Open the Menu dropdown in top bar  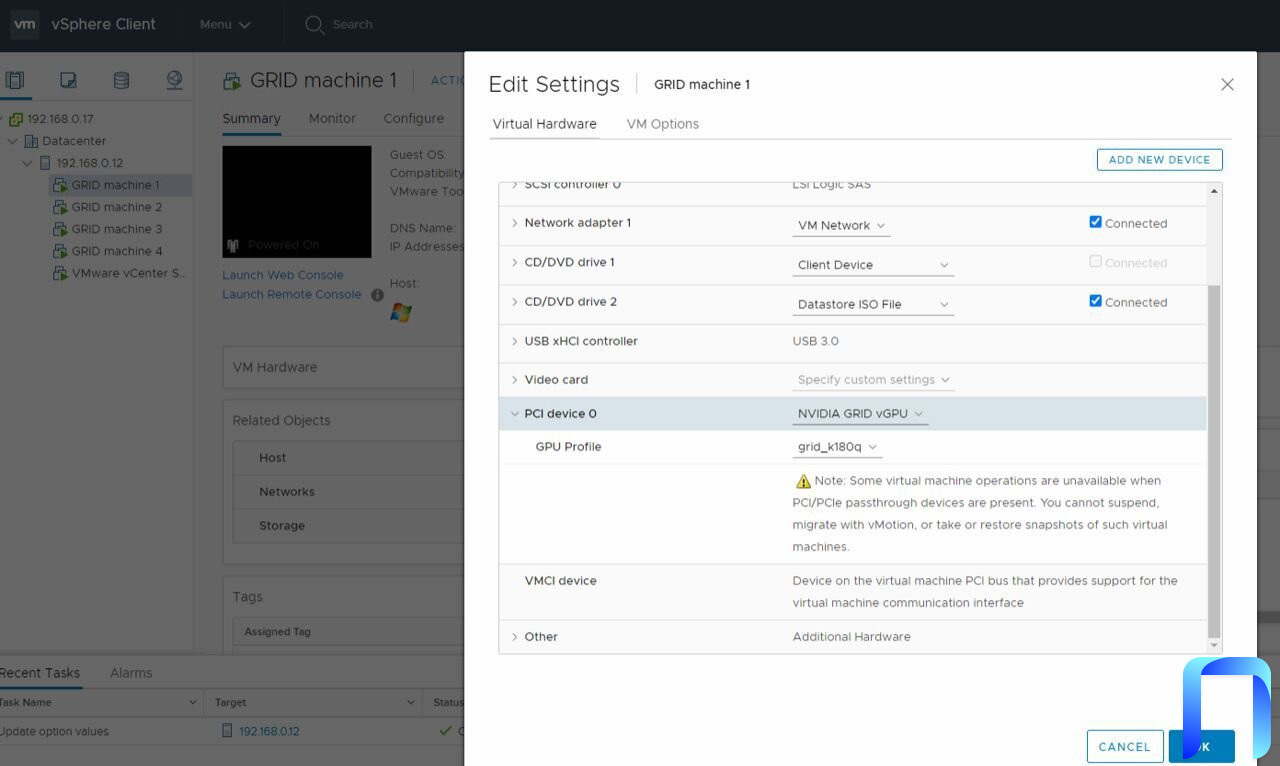pyautogui.click(x=225, y=25)
